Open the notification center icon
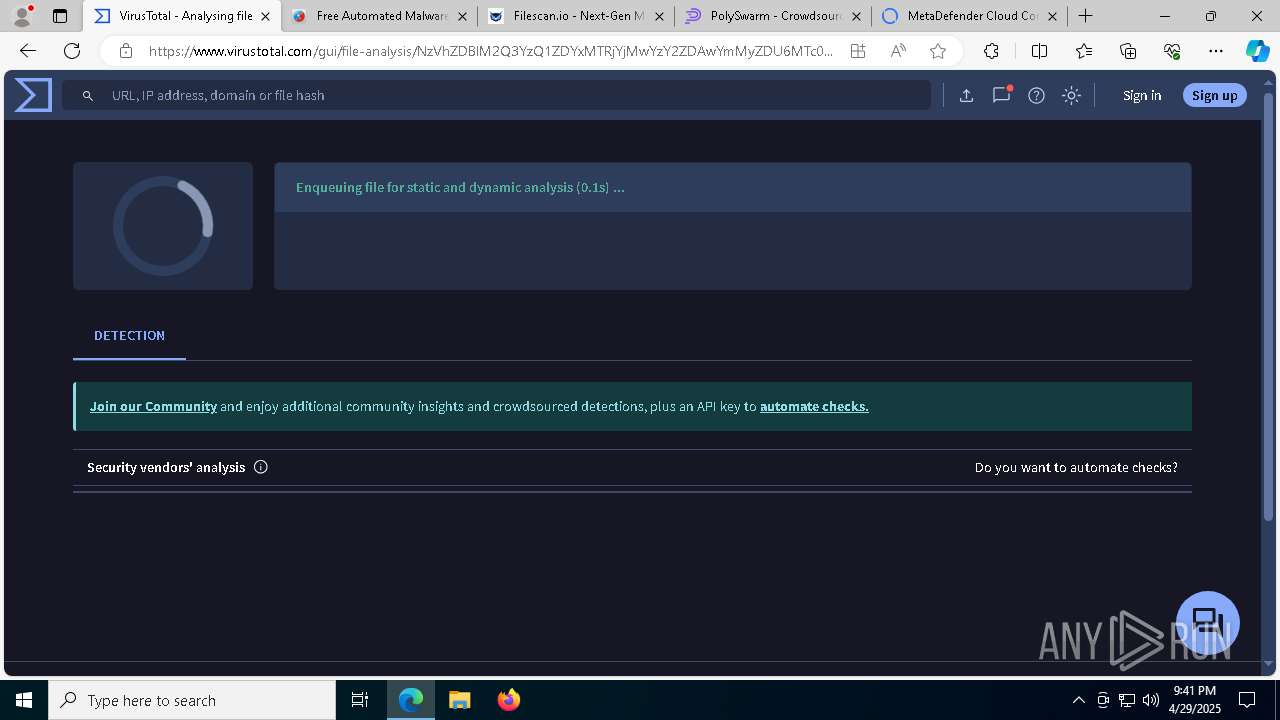This screenshot has height=720, width=1280. (x=1247, y=700)
